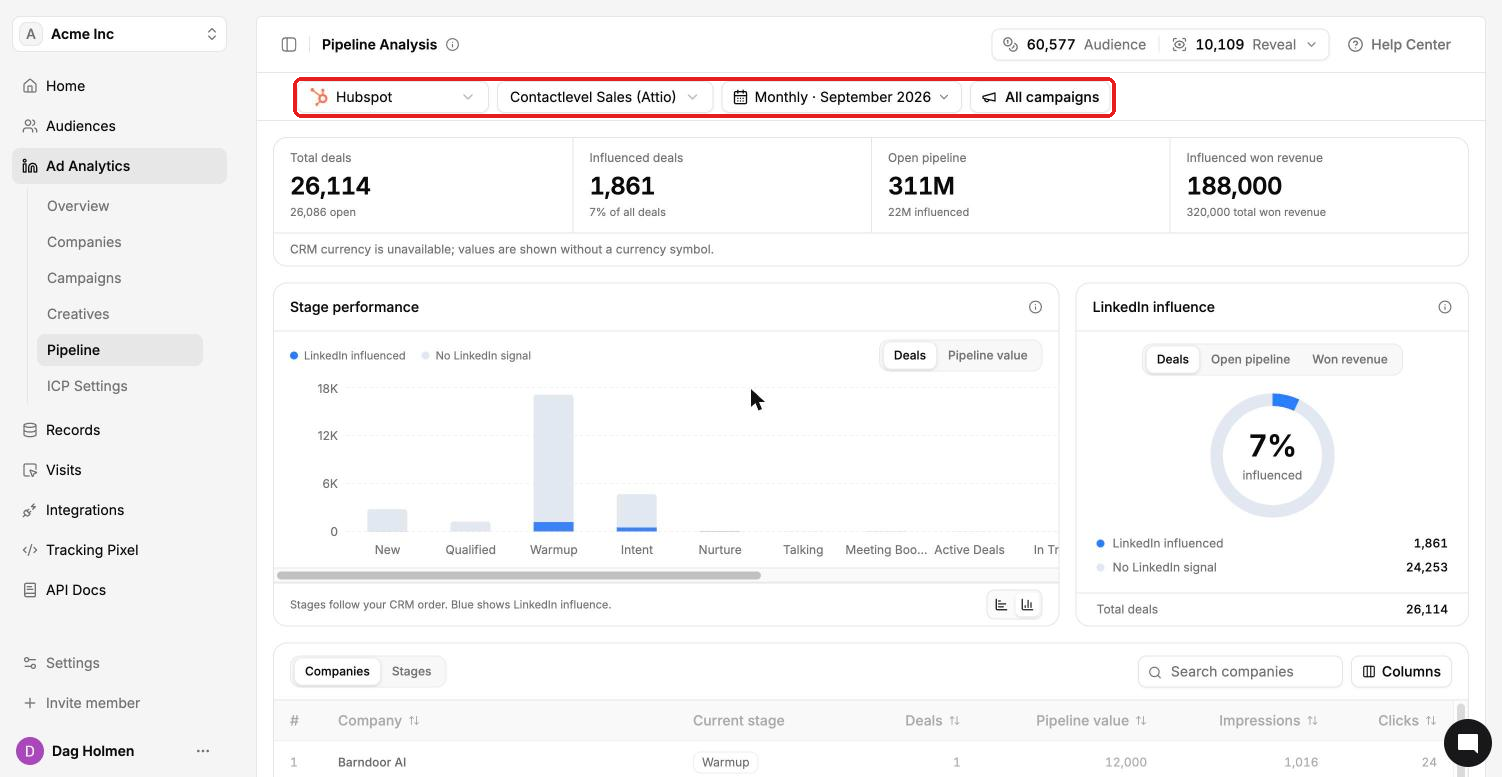The width and height of the screenshot is (1502, 777).
Task: Open the Help Center link
Action: [1399, 44]
